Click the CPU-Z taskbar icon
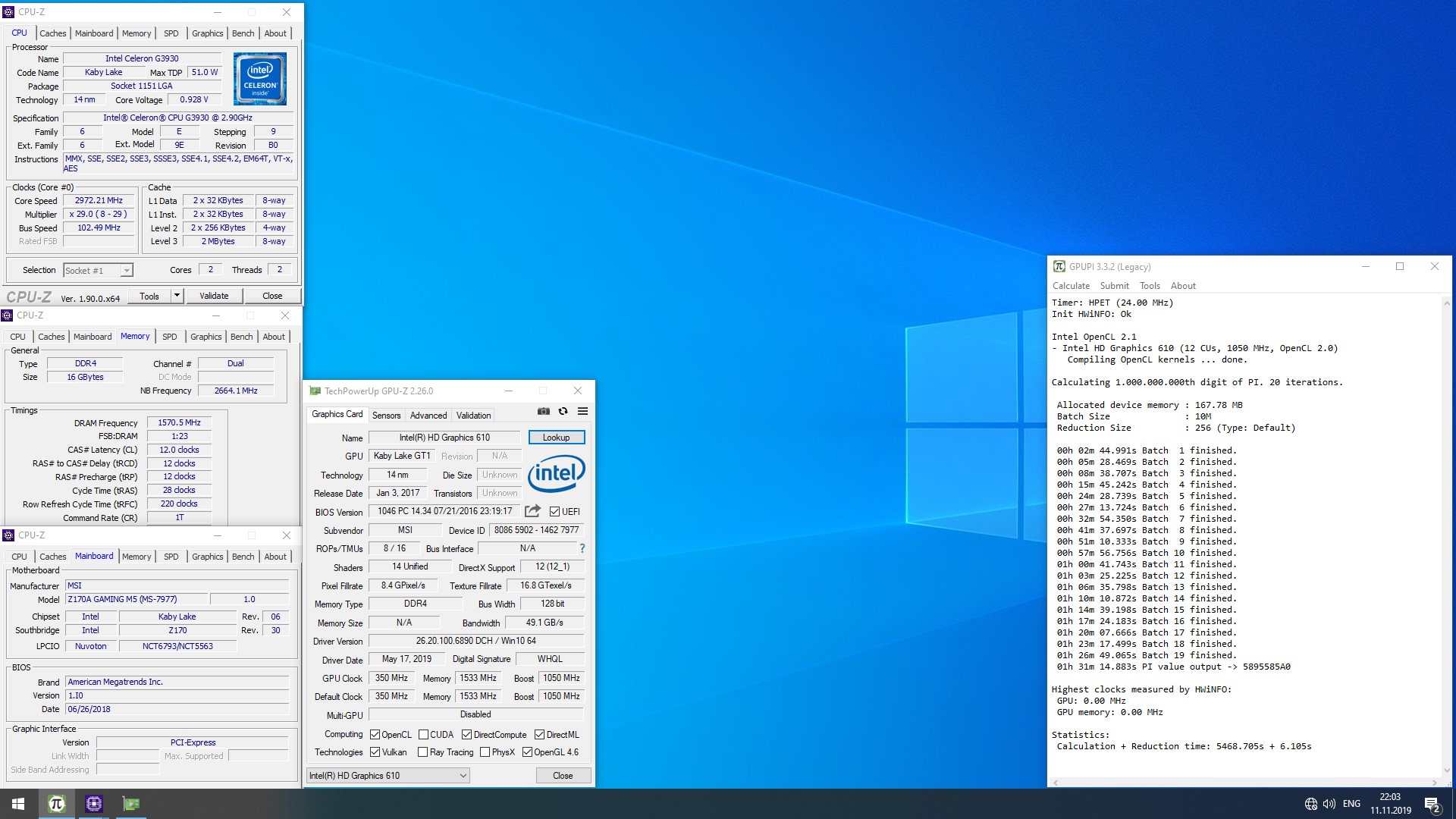This screenshot has height=819, width=1456. [93, 804]
